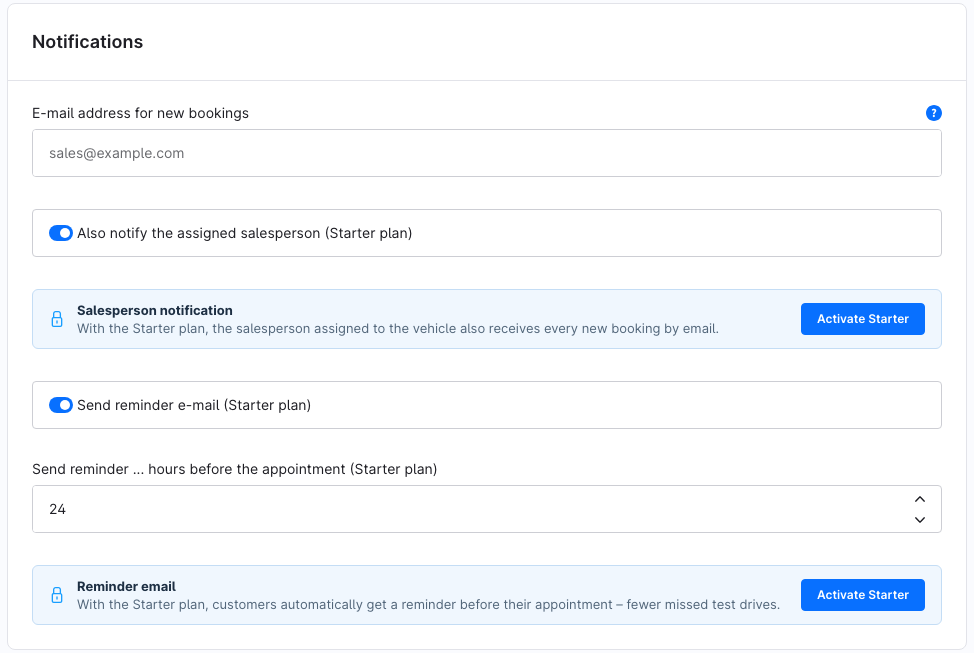Viewport: 974px width, 653px height.
Task: Click the 'Salesperson notification' banner title
Action: pyautogui.click(x=155, y=311)
